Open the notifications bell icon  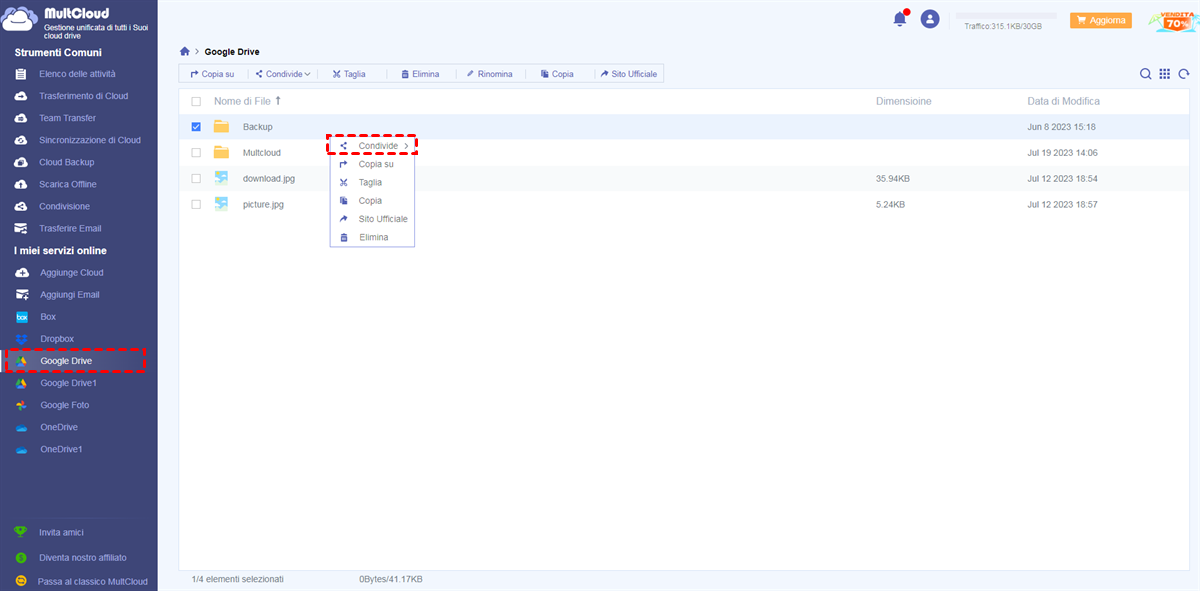(x=900, y=19)
